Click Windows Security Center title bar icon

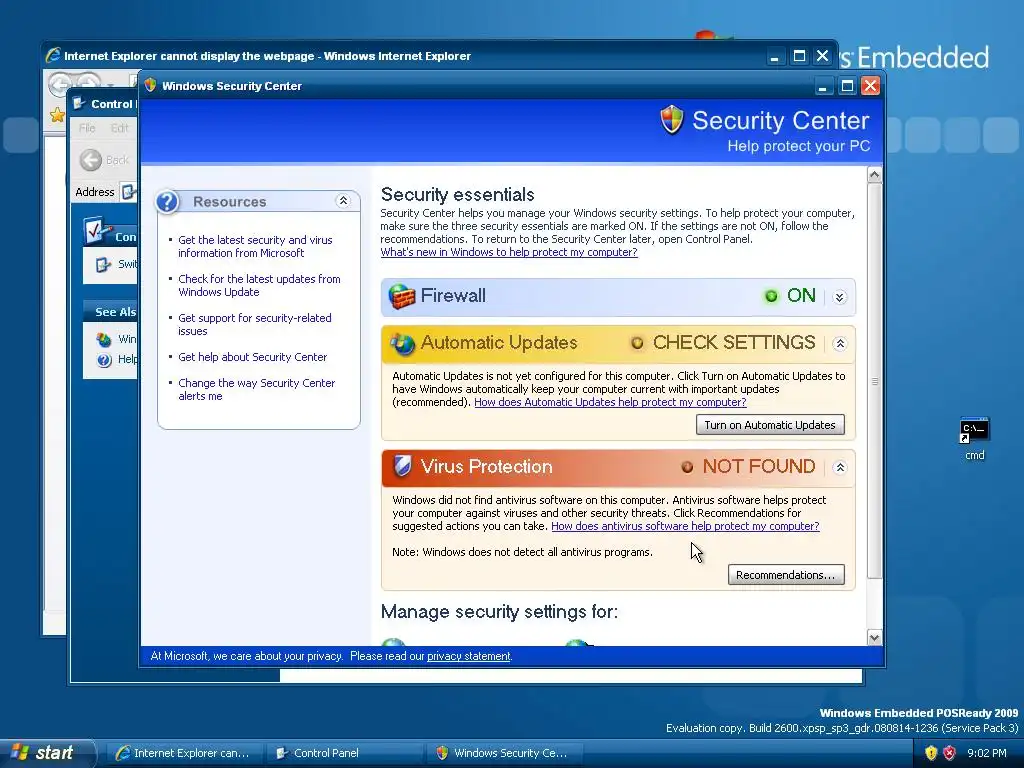click(x=150, y=86)
